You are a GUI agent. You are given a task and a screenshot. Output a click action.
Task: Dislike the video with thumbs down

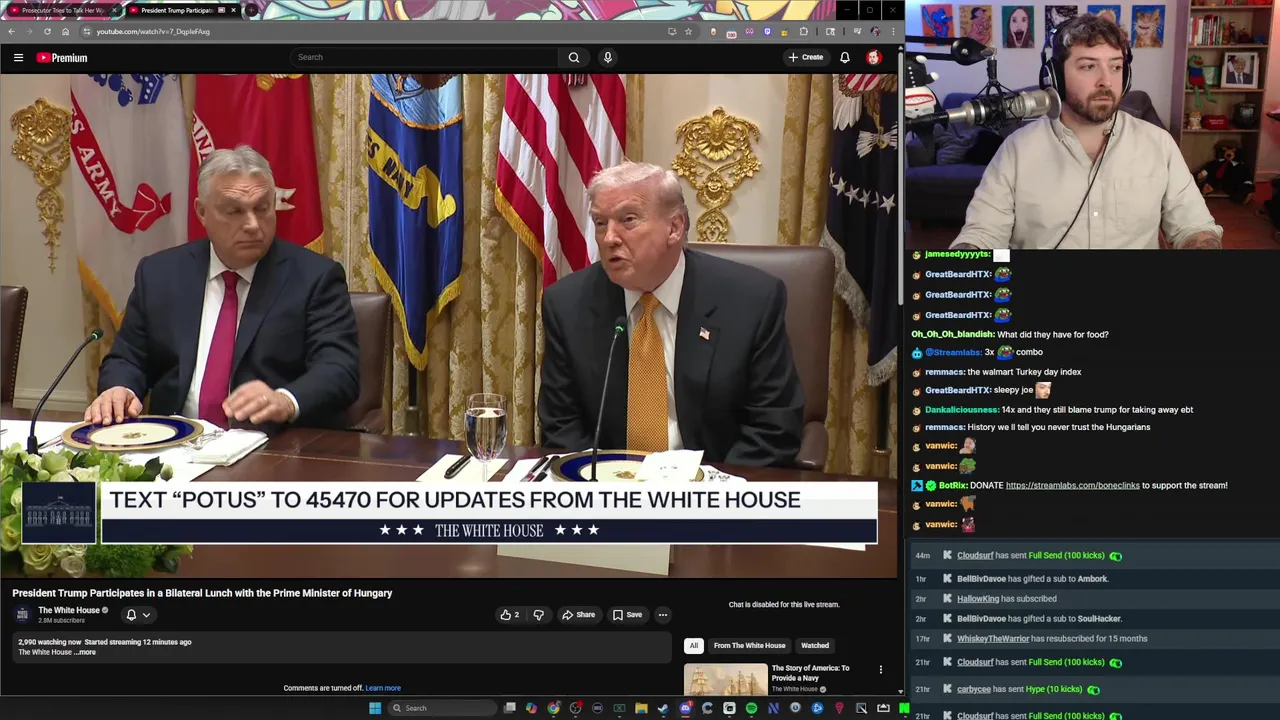[x=538, y=615]
